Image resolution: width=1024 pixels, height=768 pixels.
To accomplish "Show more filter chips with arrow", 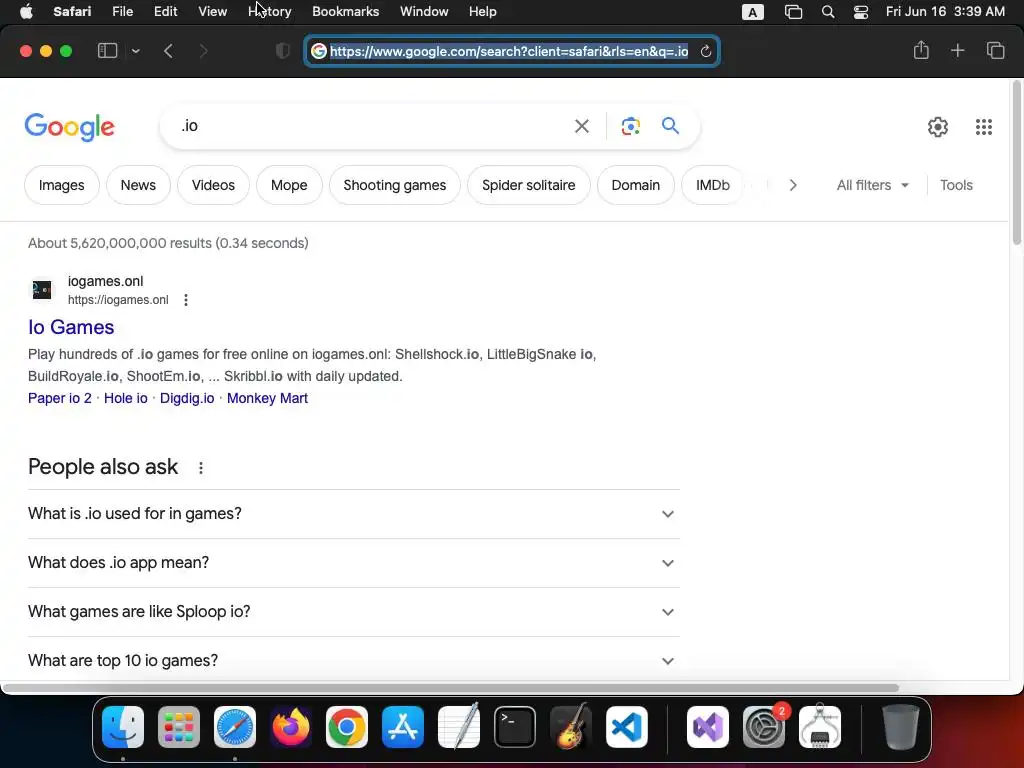I will 793,185.
